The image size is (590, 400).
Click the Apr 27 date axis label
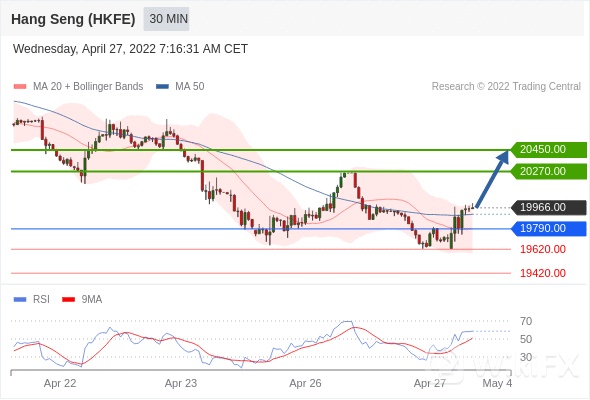pyautogui.click(x=430, y=383)
